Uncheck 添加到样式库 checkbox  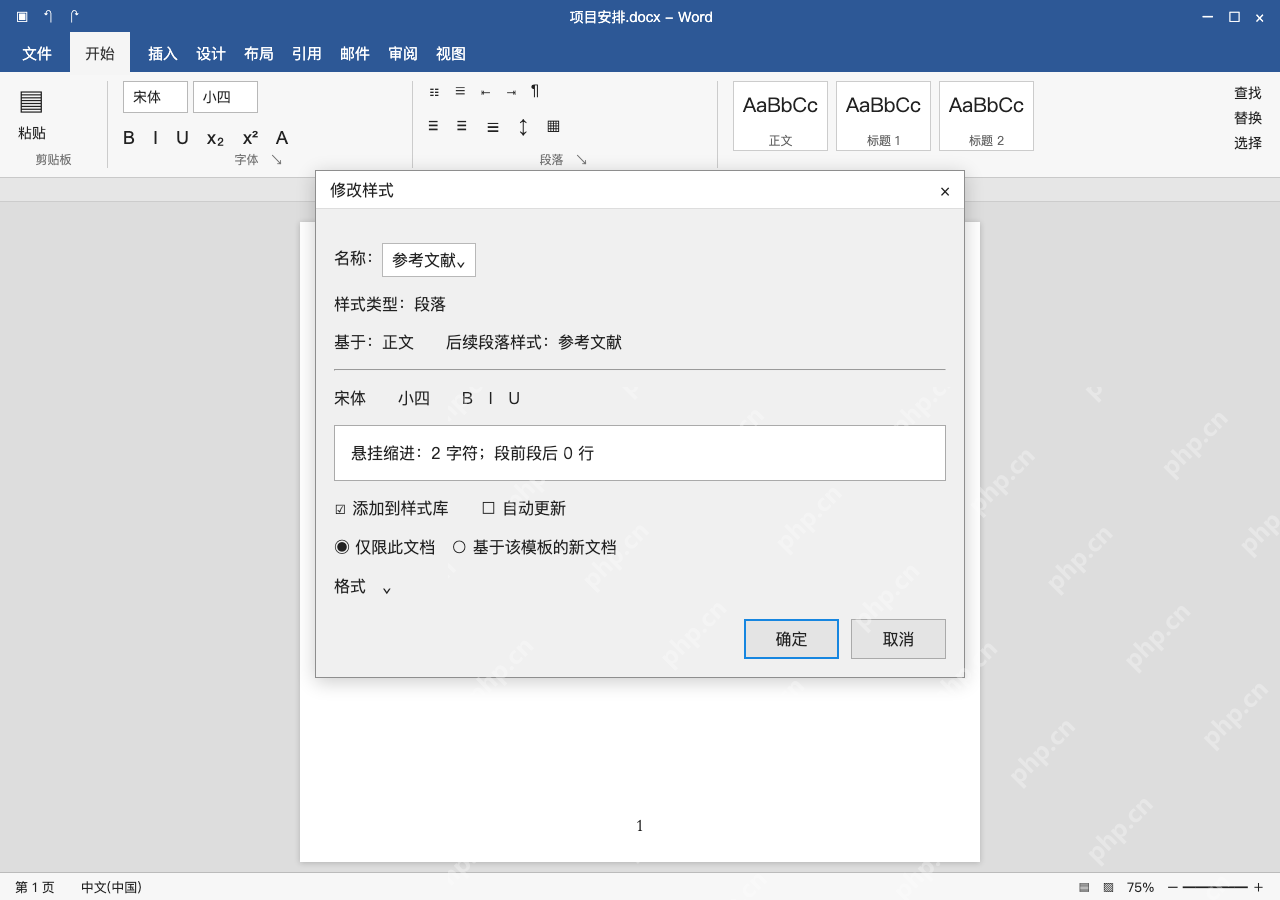coord(340,509)
